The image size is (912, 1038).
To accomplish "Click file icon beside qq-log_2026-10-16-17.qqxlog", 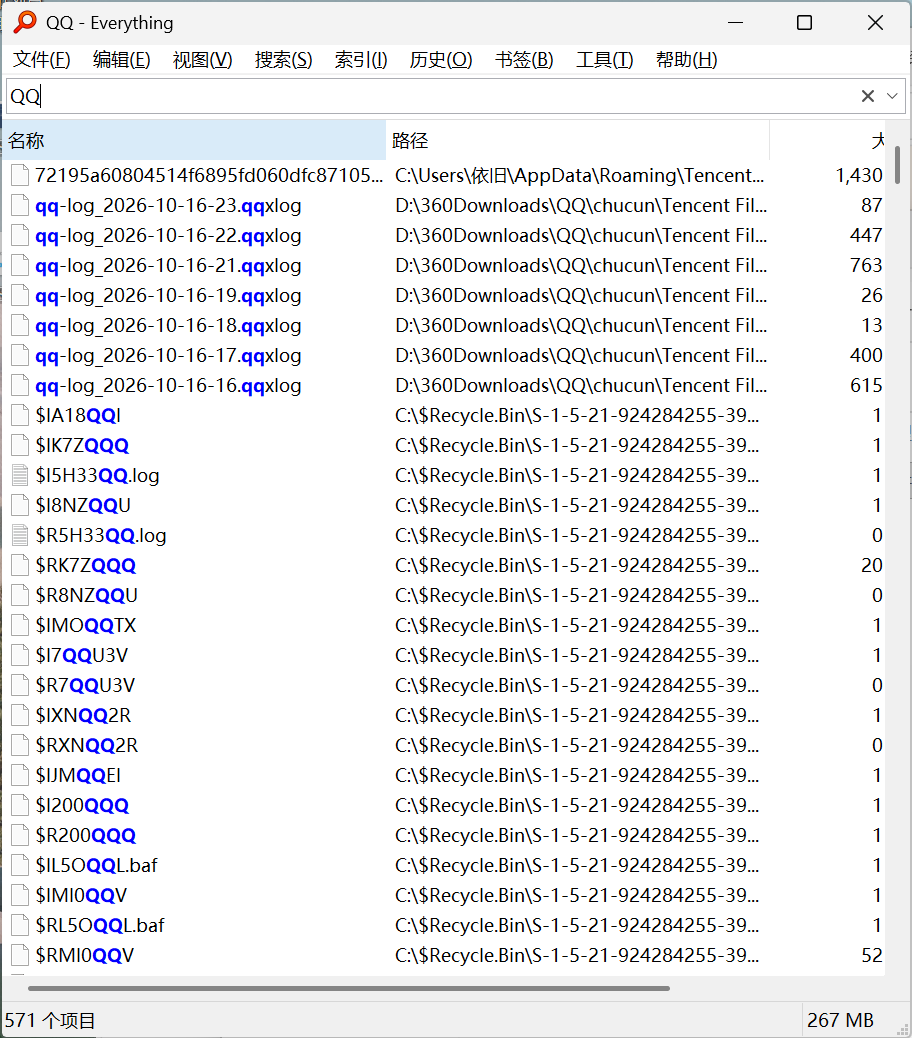I will point(21,355).
